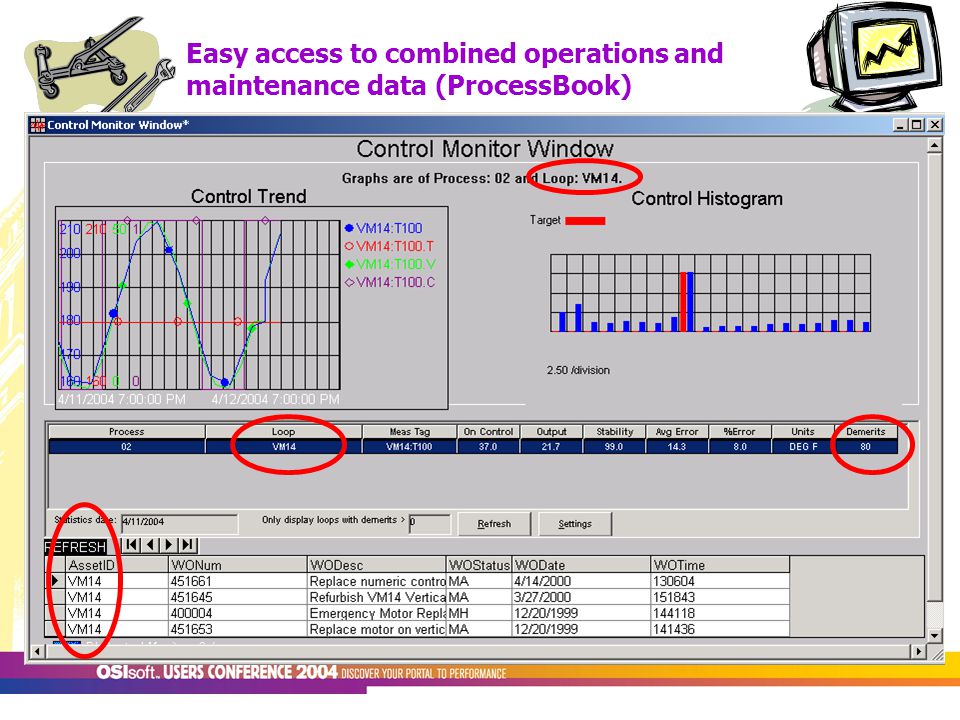960x720 pixels.
Task: Click the Control Trend chart plot area
Action: point(199,305)
